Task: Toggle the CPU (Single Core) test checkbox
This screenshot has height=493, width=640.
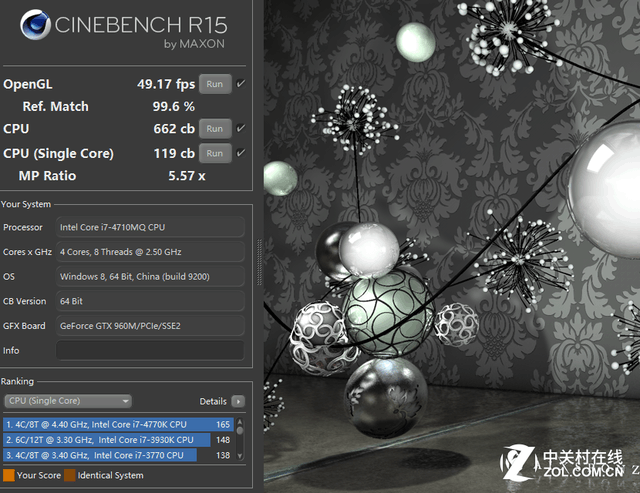Action: (x=241, y=153)
